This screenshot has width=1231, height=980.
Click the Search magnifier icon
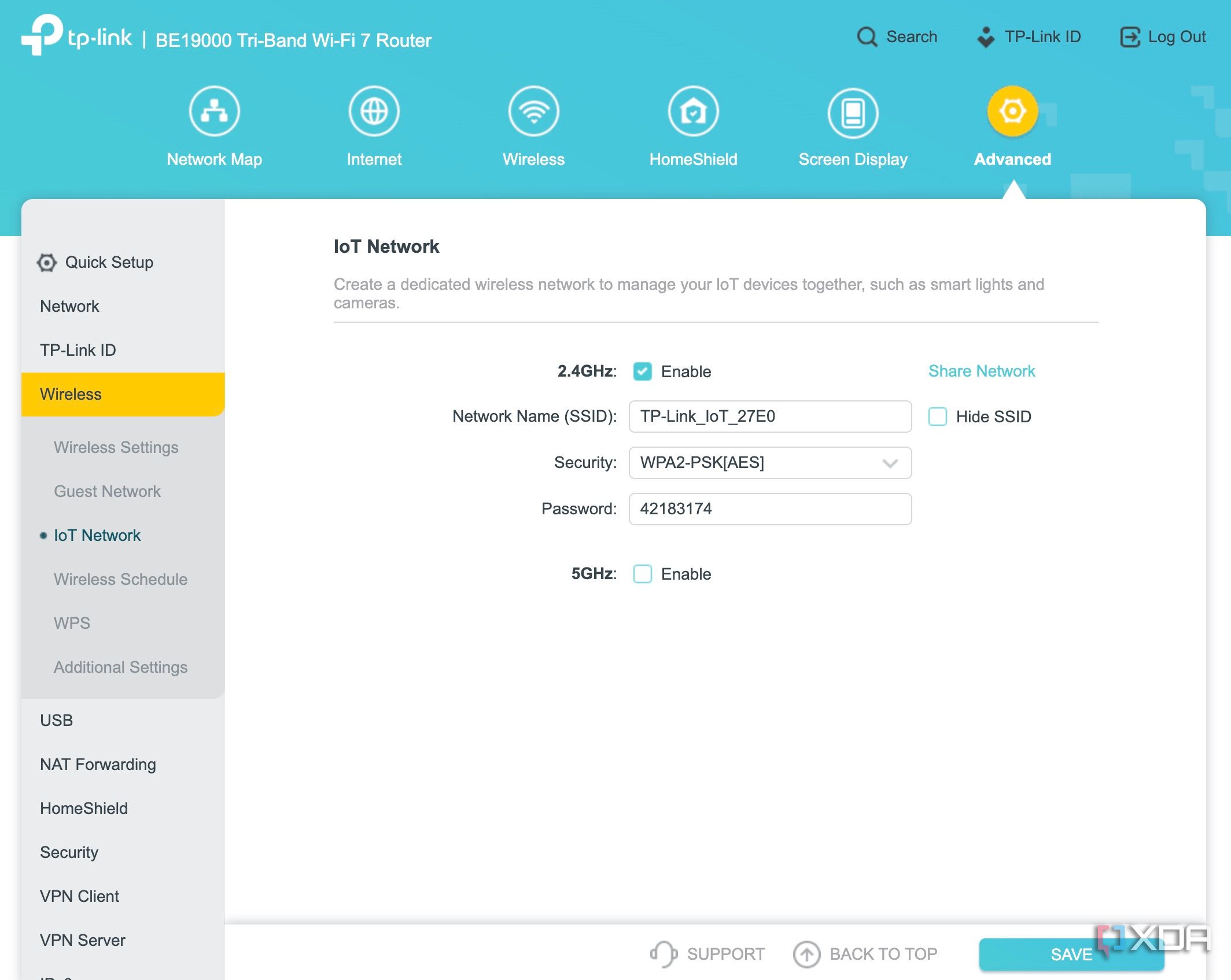click(867, 37)
